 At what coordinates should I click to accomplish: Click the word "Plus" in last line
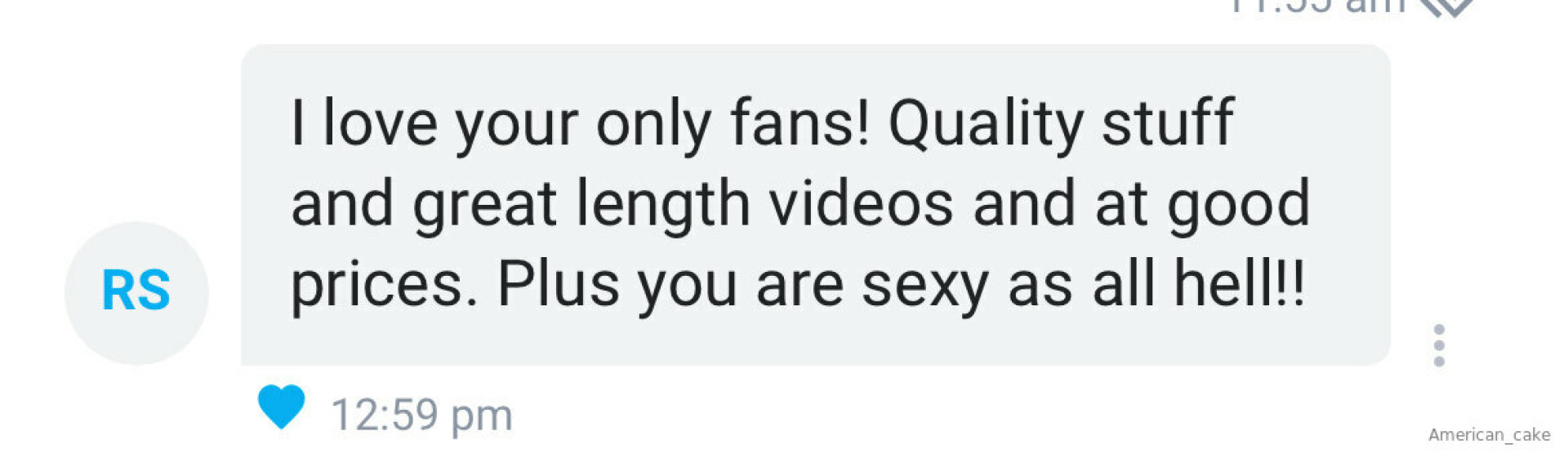(x=558, y=283)
